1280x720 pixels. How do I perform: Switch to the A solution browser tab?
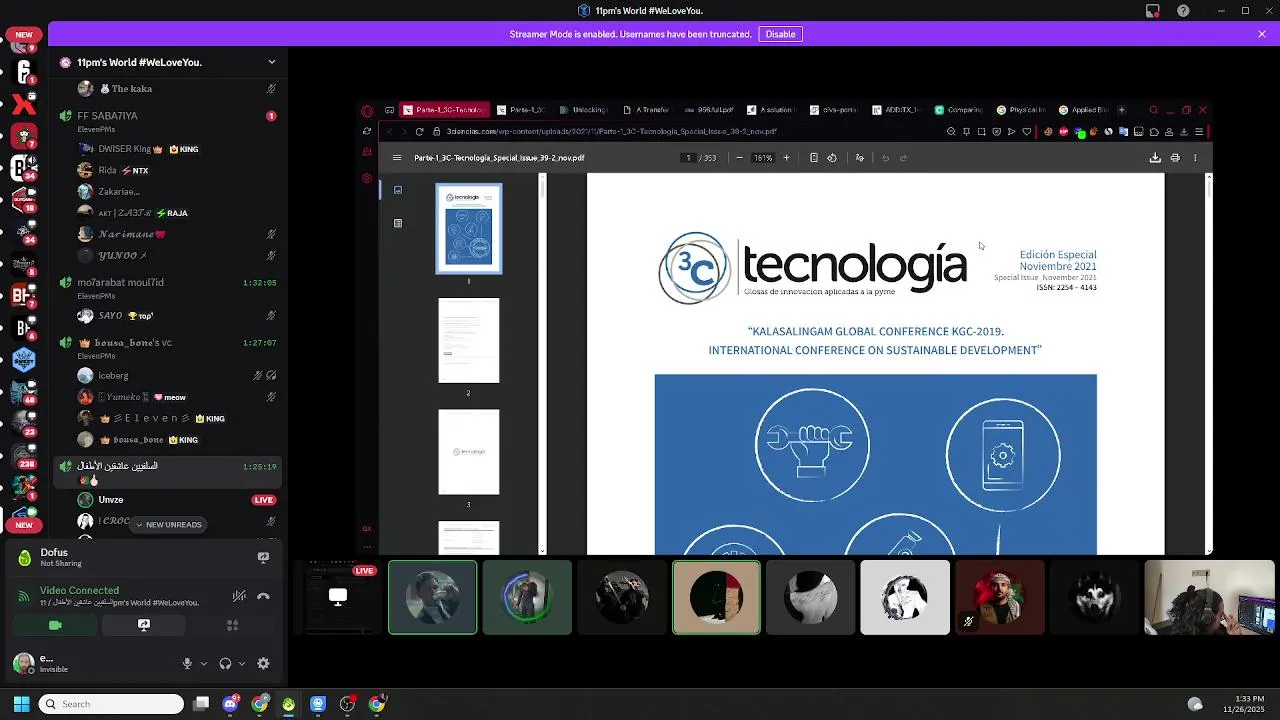[769, 110]
